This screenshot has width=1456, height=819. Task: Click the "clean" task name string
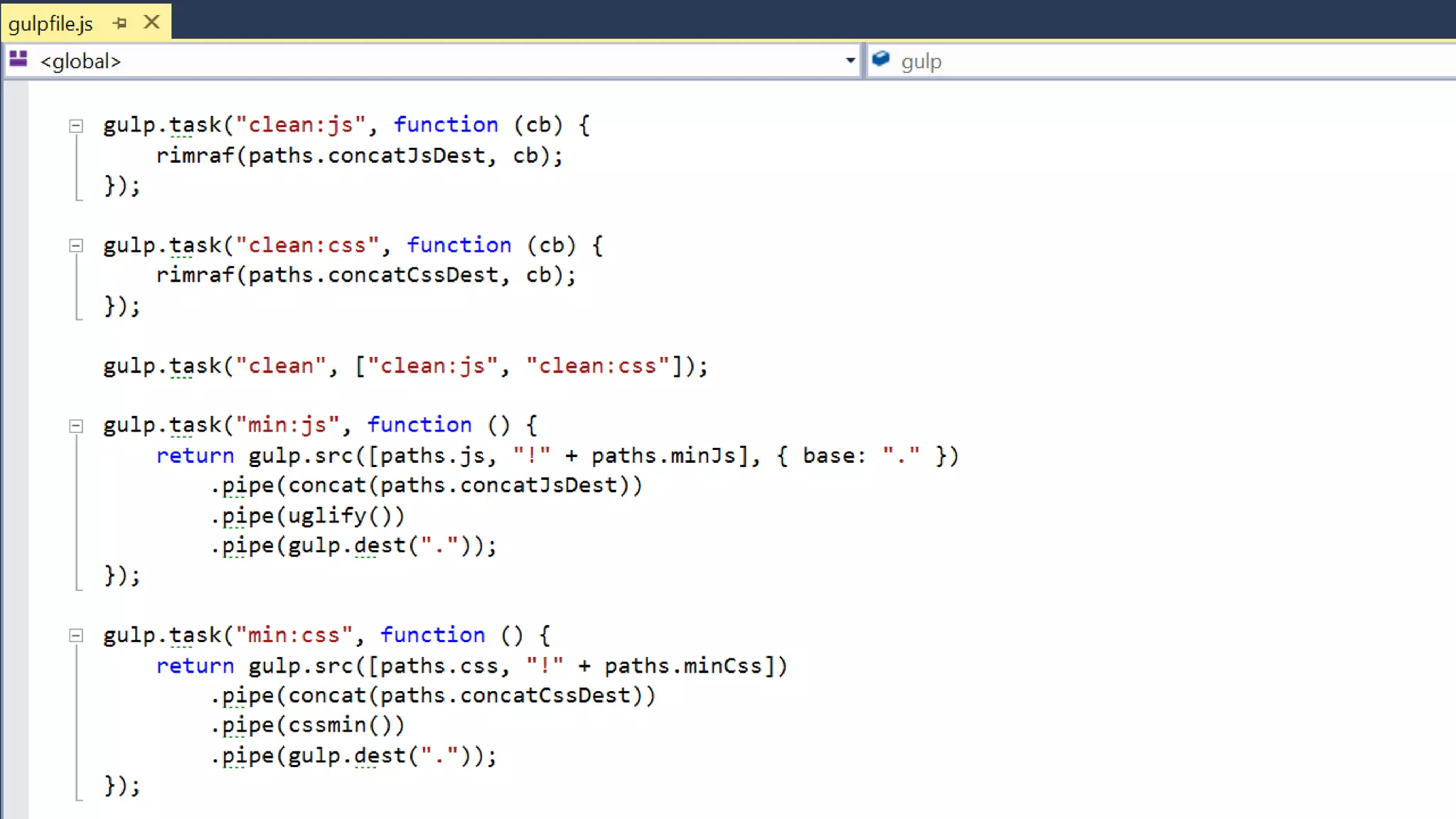pyautogui.click(x=280, y=366)
